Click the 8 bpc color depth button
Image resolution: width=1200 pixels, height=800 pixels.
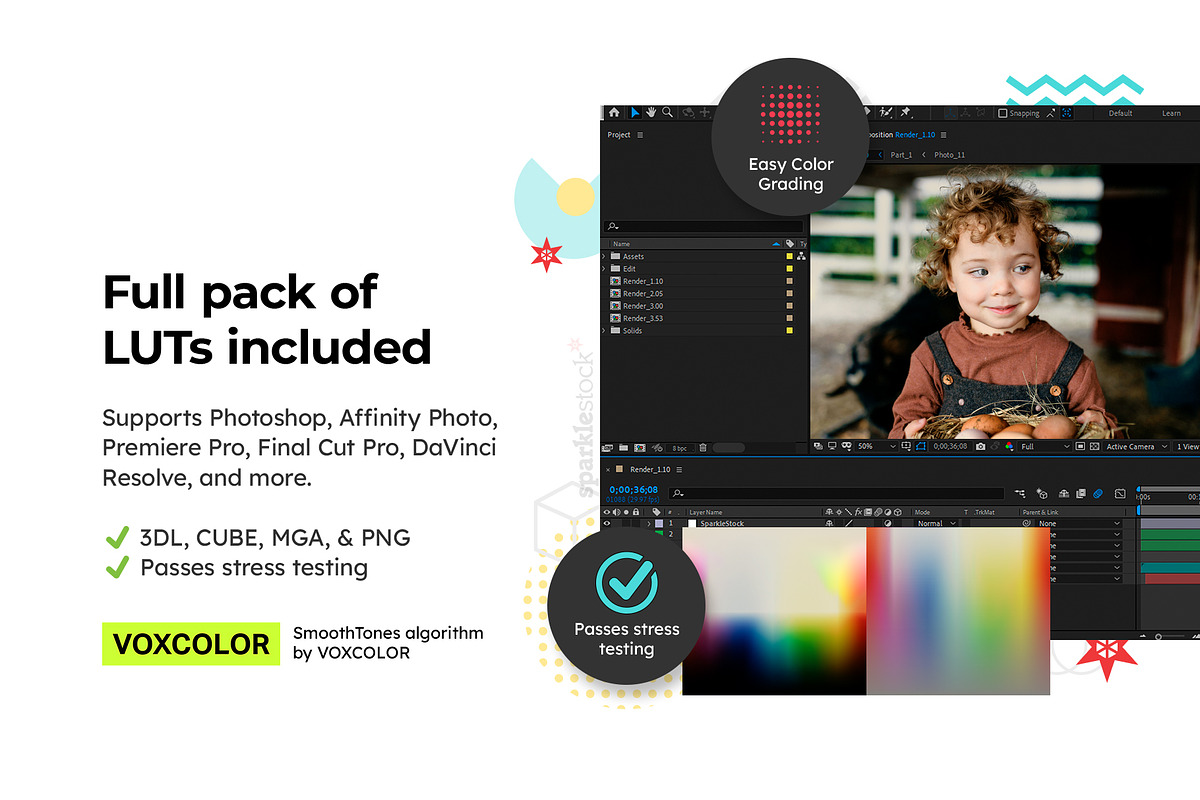pos(679,448)
